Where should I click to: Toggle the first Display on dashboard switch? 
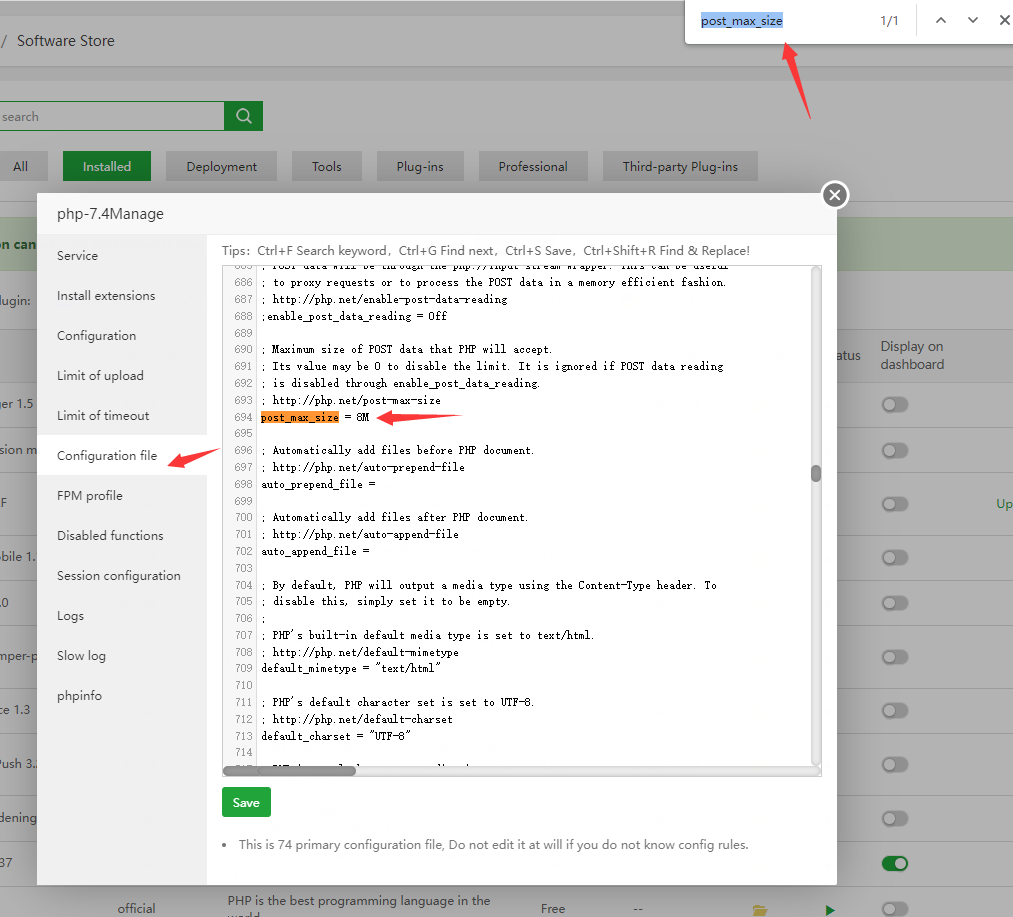(x=895, y=405)
